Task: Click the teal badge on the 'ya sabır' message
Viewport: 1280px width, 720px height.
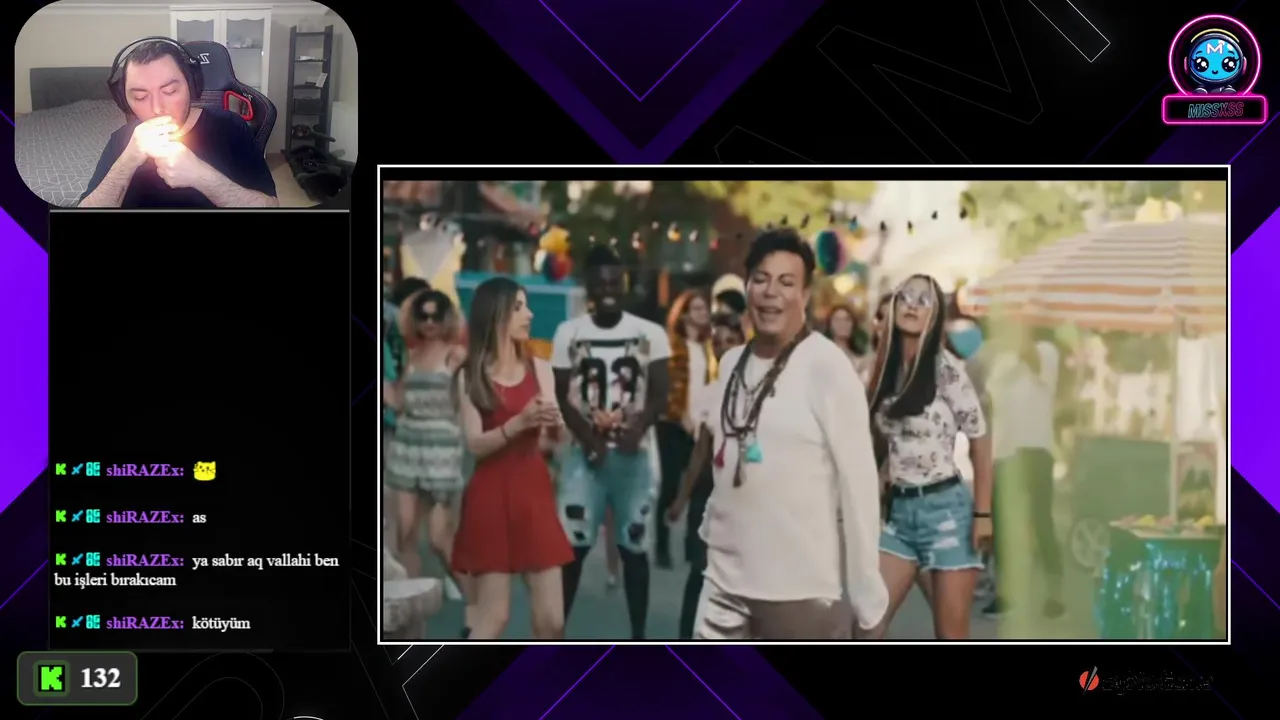Action: click(x=93, y=559)
